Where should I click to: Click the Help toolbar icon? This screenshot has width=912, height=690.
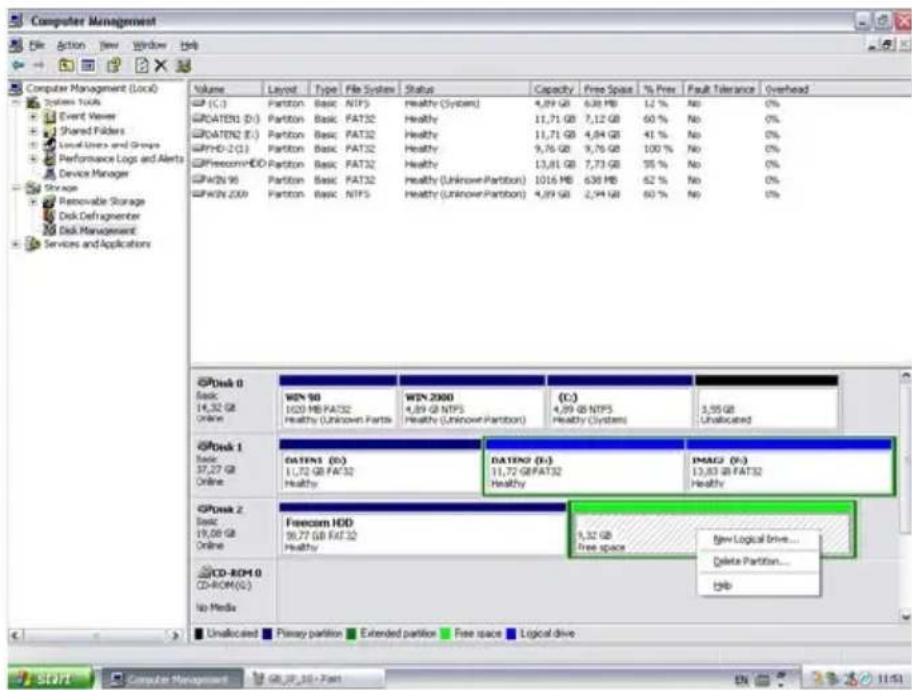pyautogui.click(x=182, y=65)
